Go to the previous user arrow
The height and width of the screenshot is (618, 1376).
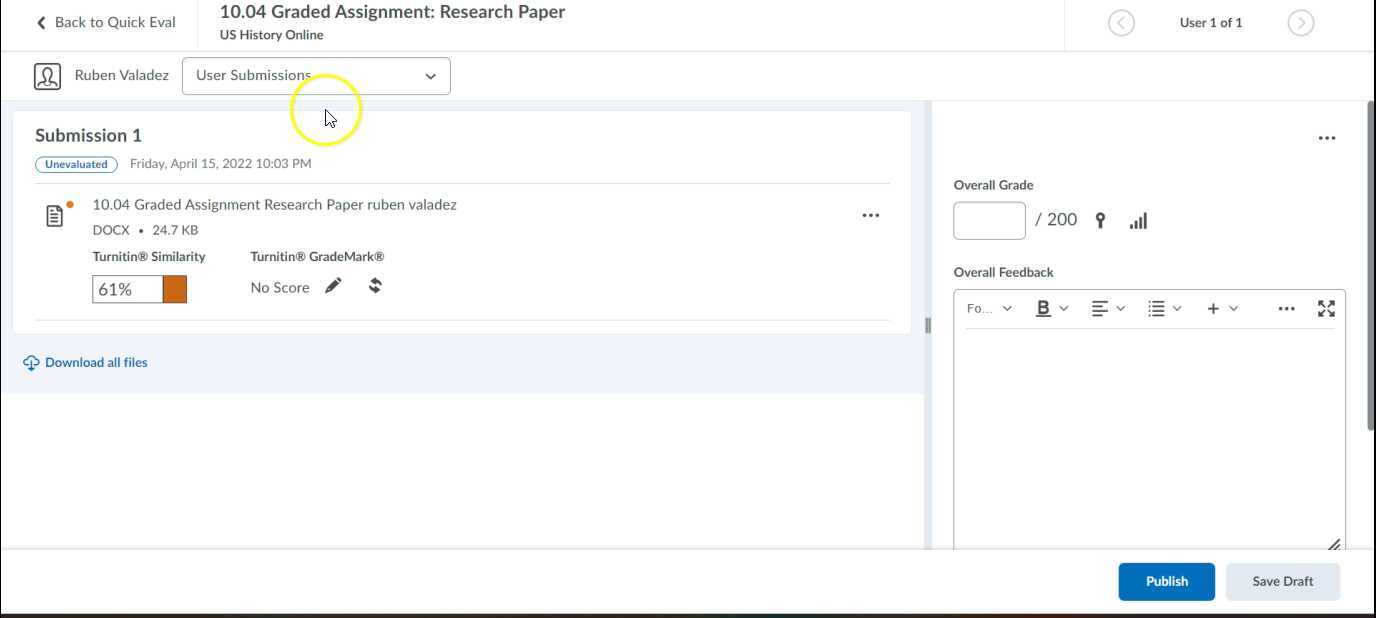(1121, 23)
